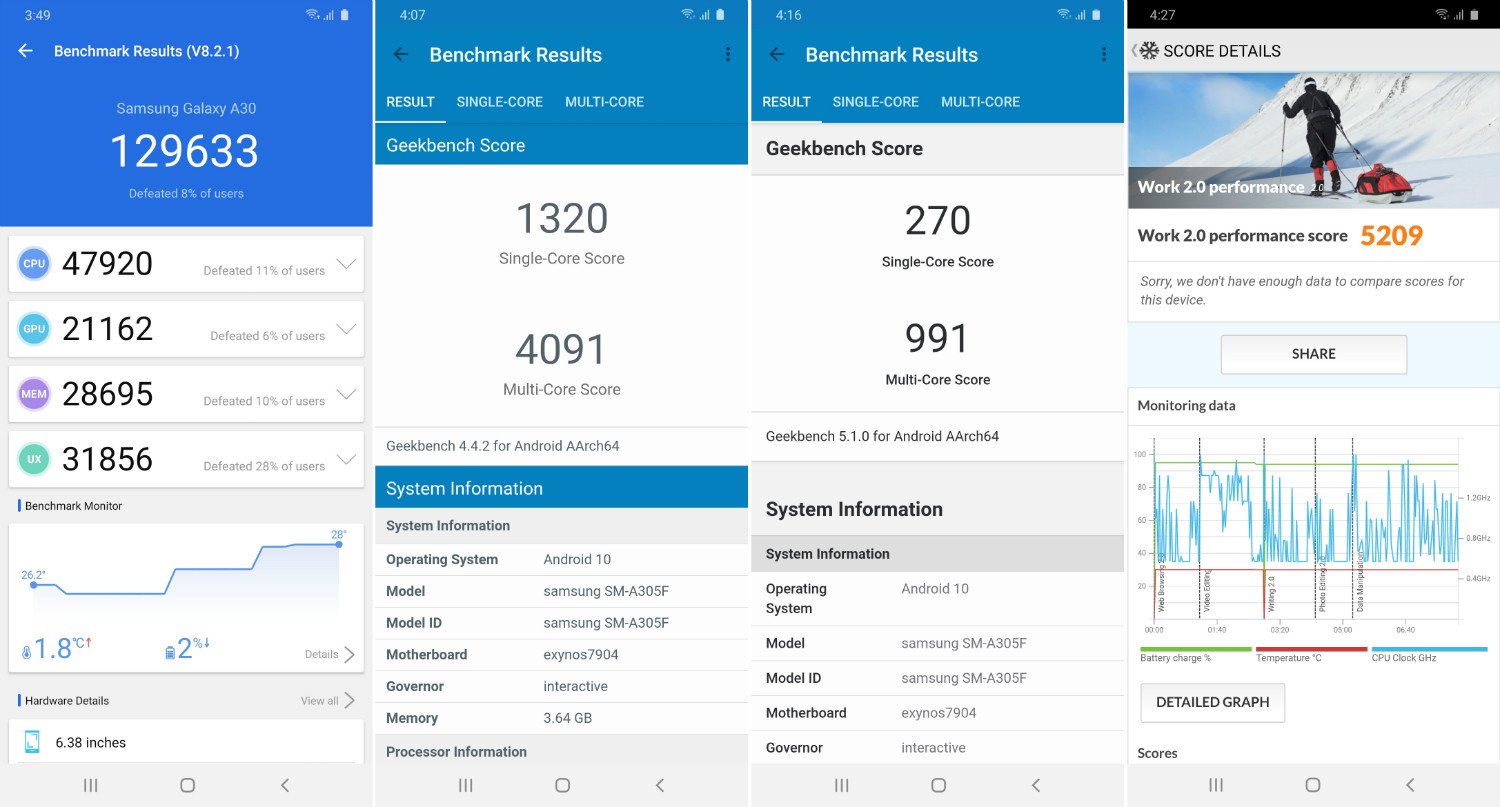Tap the PCMark snowflake logo icon
Viewport: 1500px width, 807px height.
1149,51
